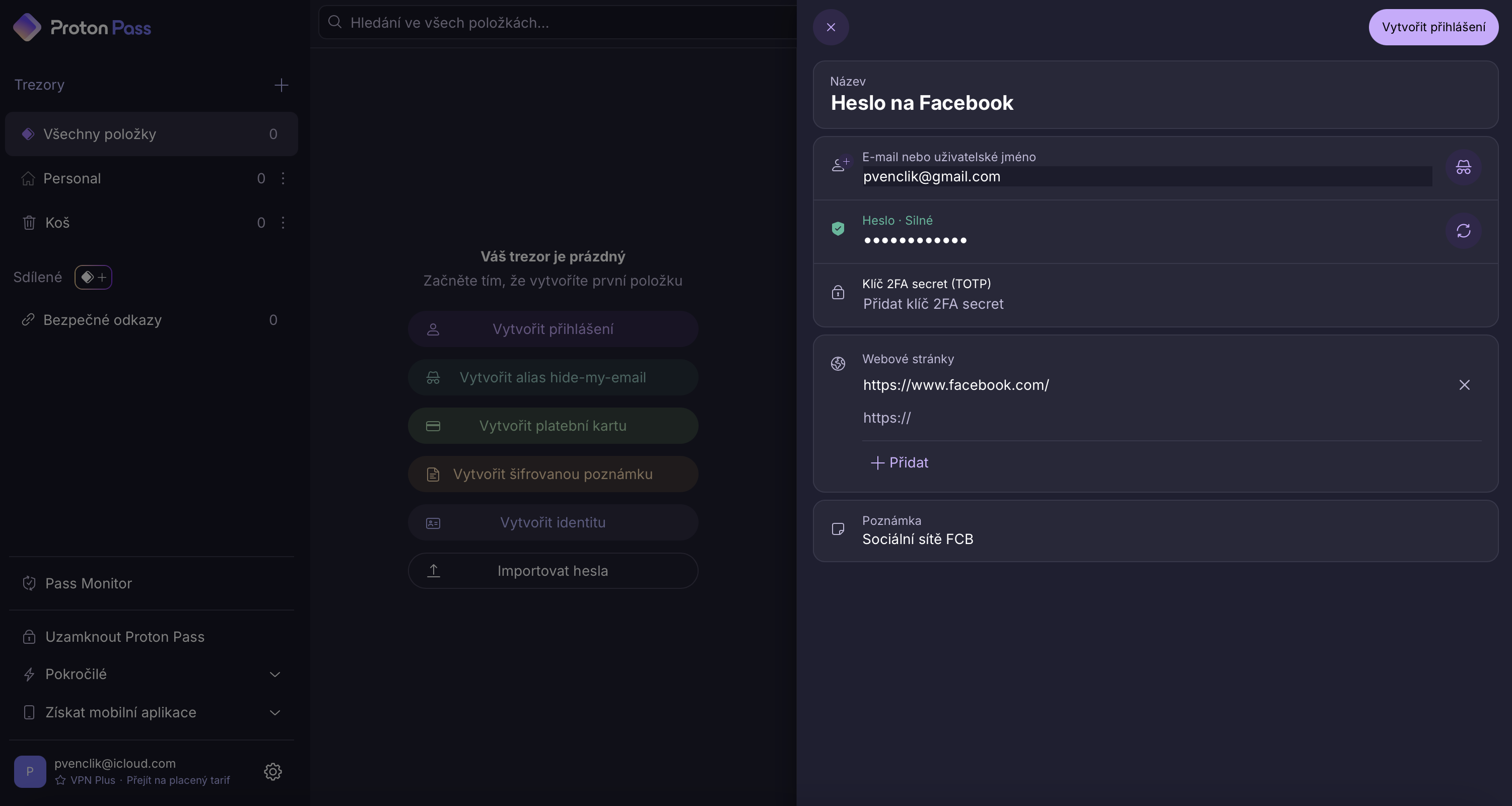Click the Přidat klíč 2FA secret field

click(933, 304)
